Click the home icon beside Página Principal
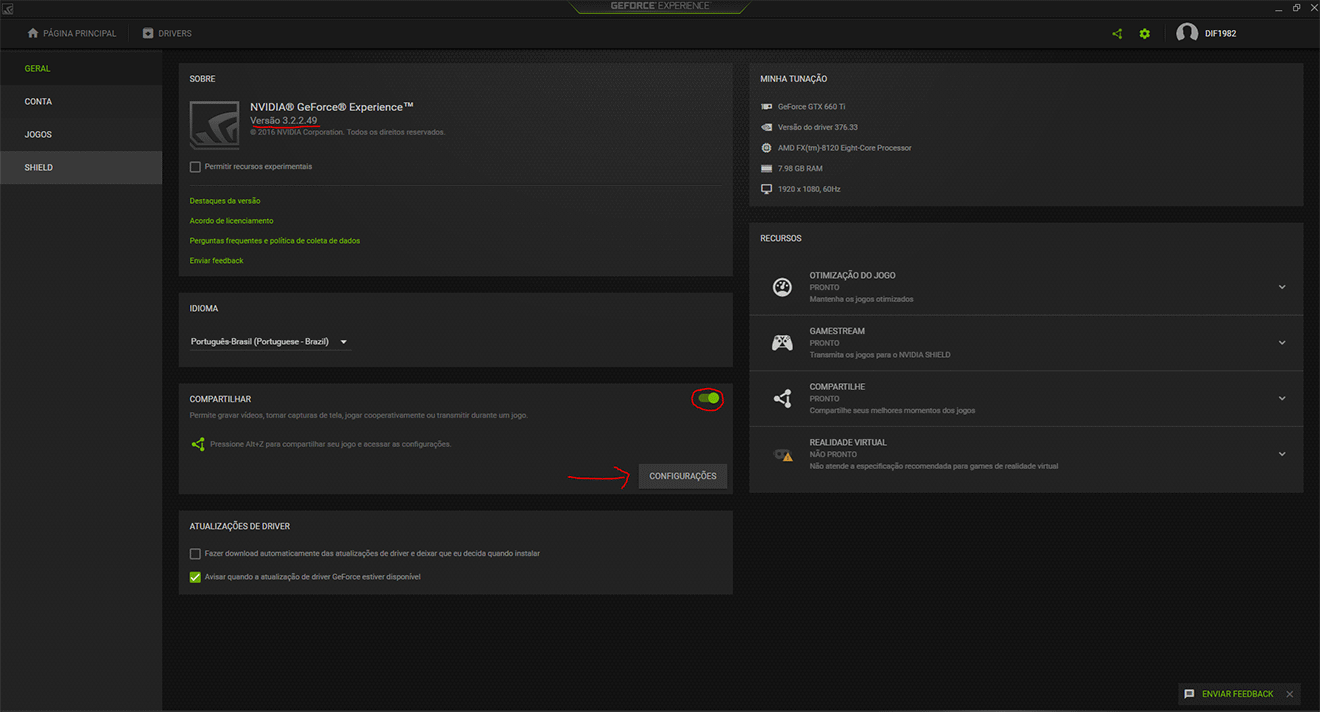The width and height of the screenshot is (1320, 712). (33, 33)
